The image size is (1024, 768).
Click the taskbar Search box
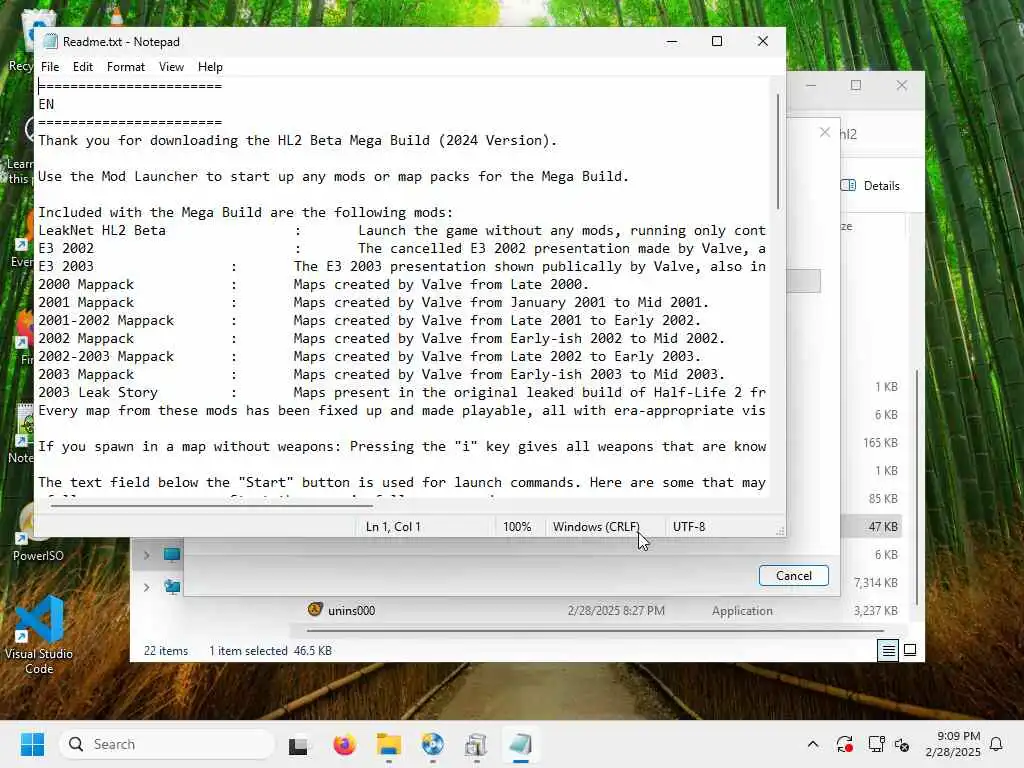point(167,744)
